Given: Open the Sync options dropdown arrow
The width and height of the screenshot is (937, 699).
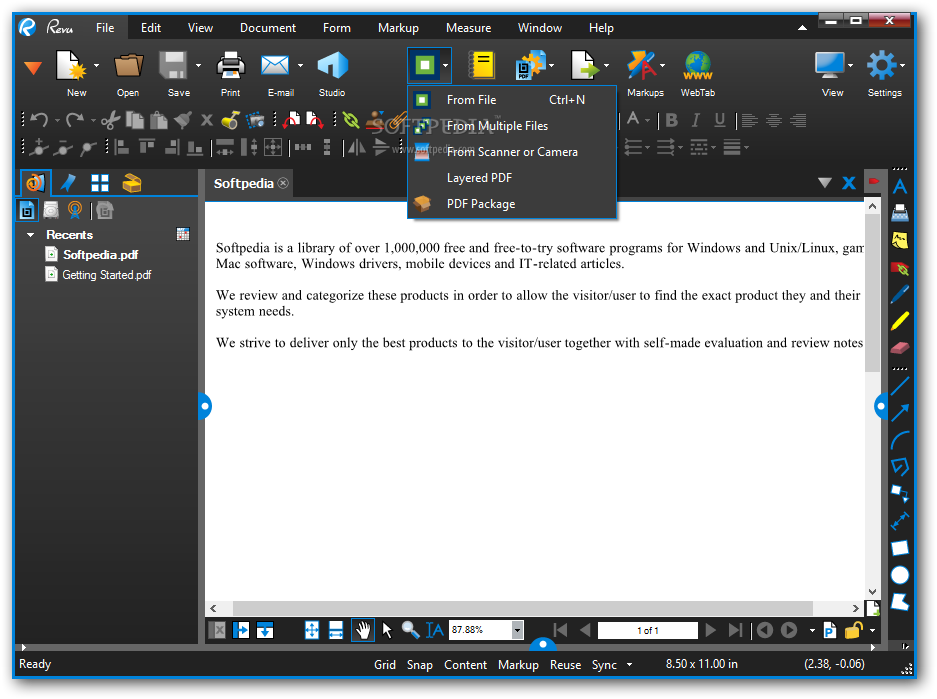Looking at the screenshot, I should click(x=629, y=664).
